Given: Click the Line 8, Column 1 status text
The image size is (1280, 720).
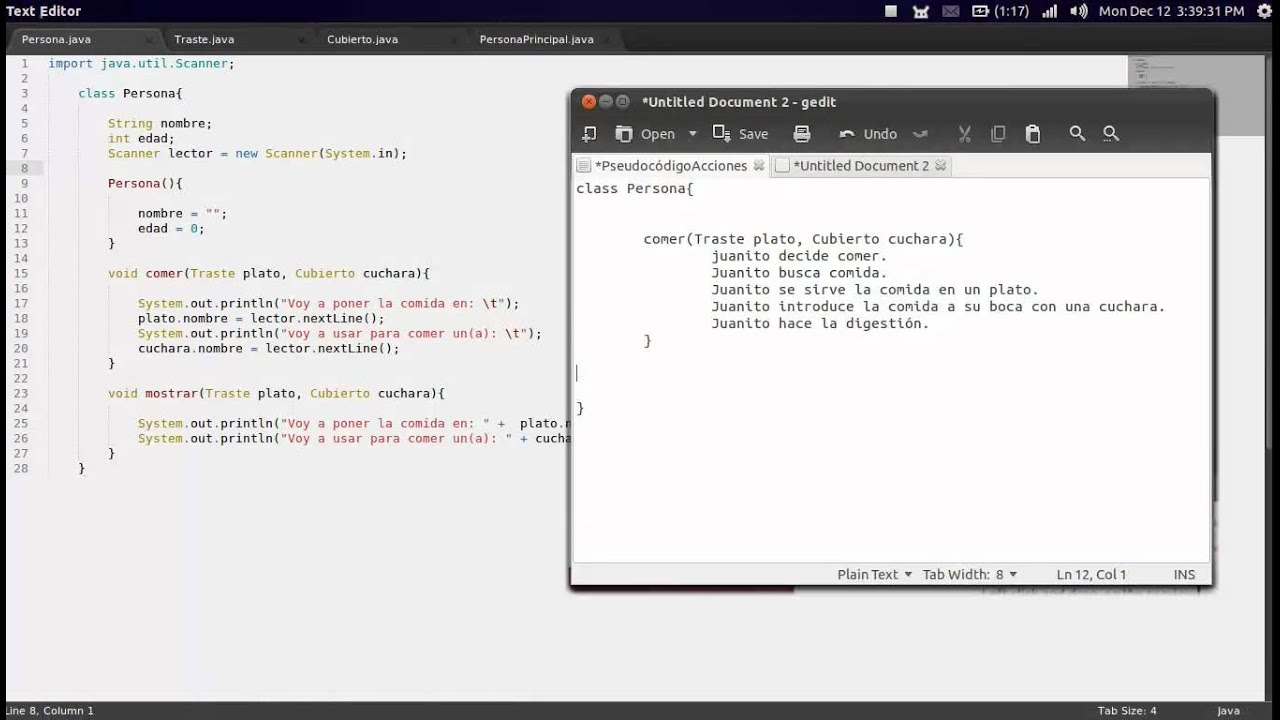Looking at the screenshot, I should [x=48, y=711].
